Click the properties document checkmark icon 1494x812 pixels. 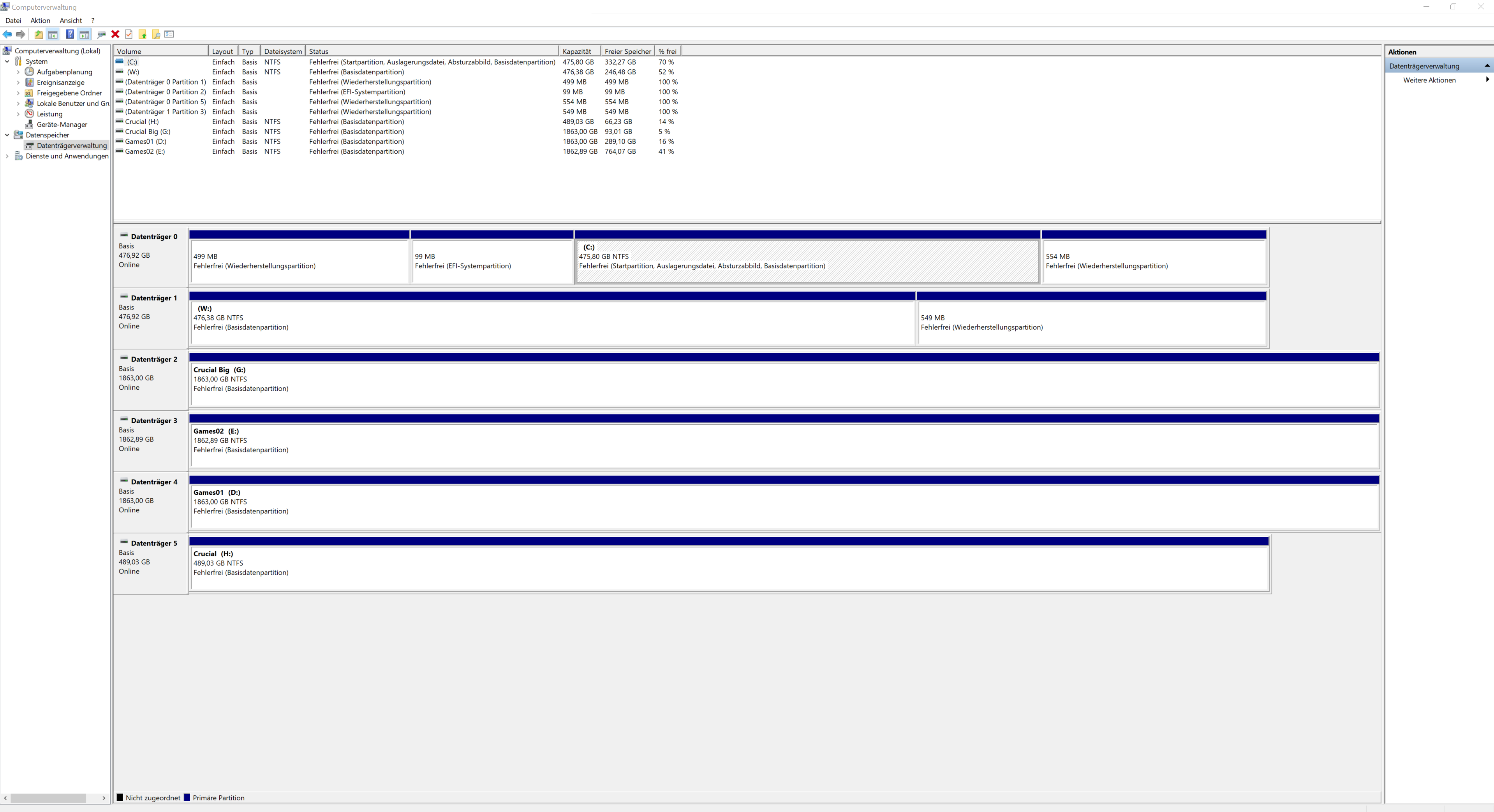click(129, 34)
